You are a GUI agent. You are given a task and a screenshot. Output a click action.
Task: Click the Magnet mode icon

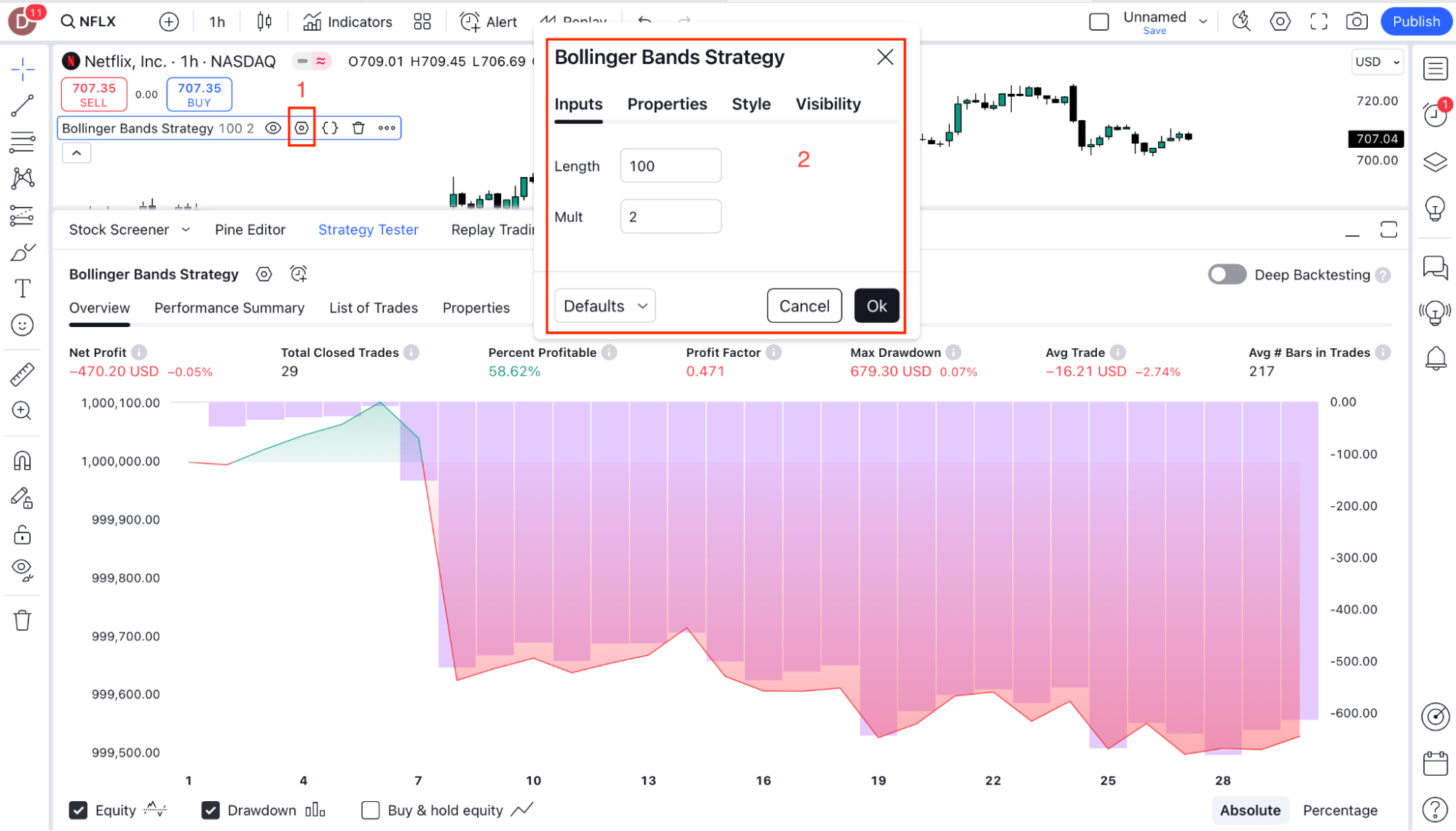click(23, 461)
